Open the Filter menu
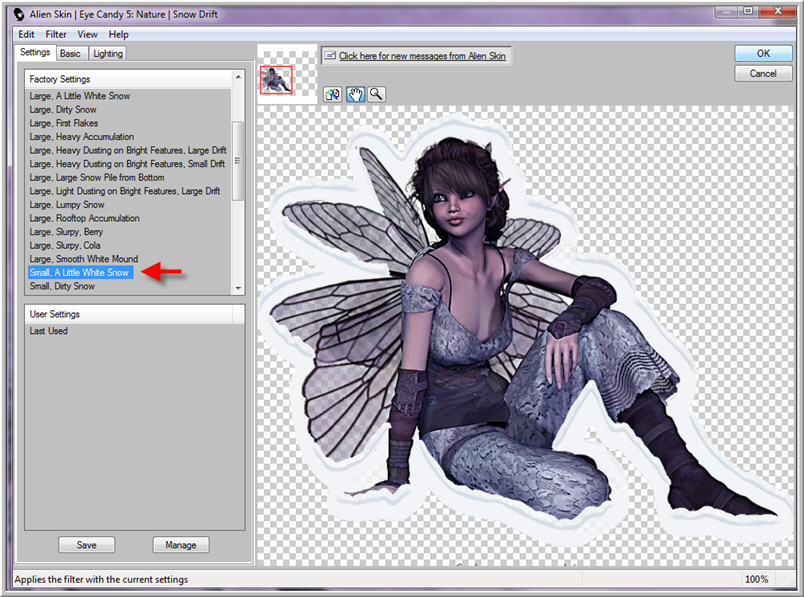 coord(56,34)
